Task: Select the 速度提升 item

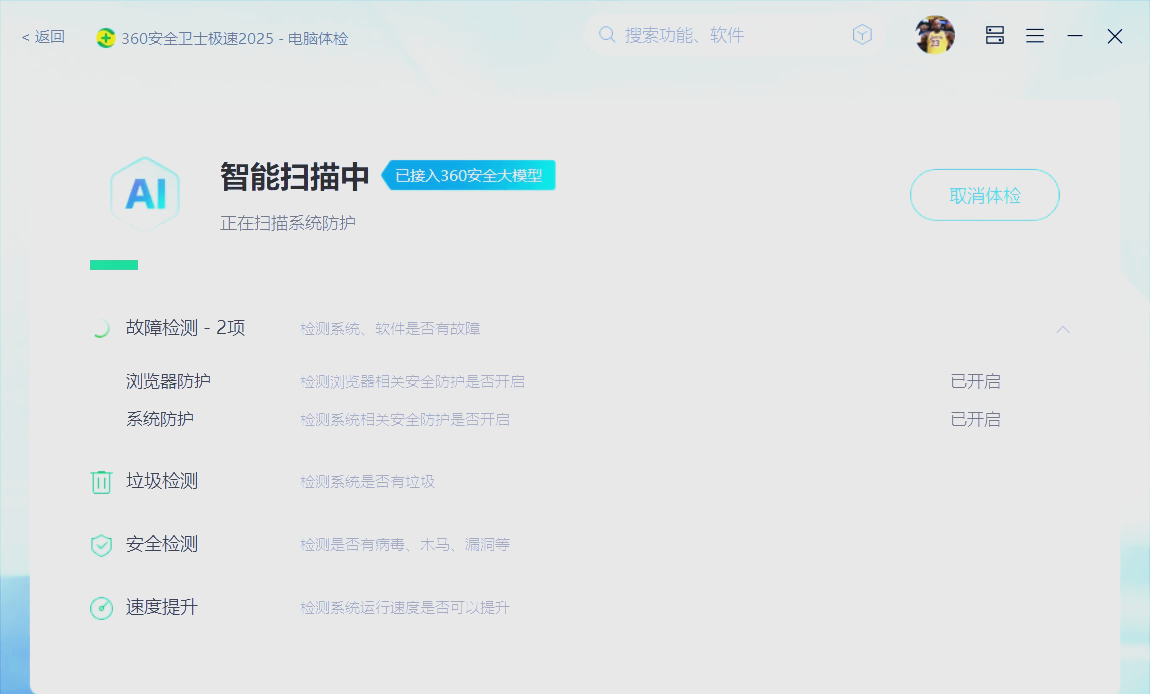Action: [162, 607]
